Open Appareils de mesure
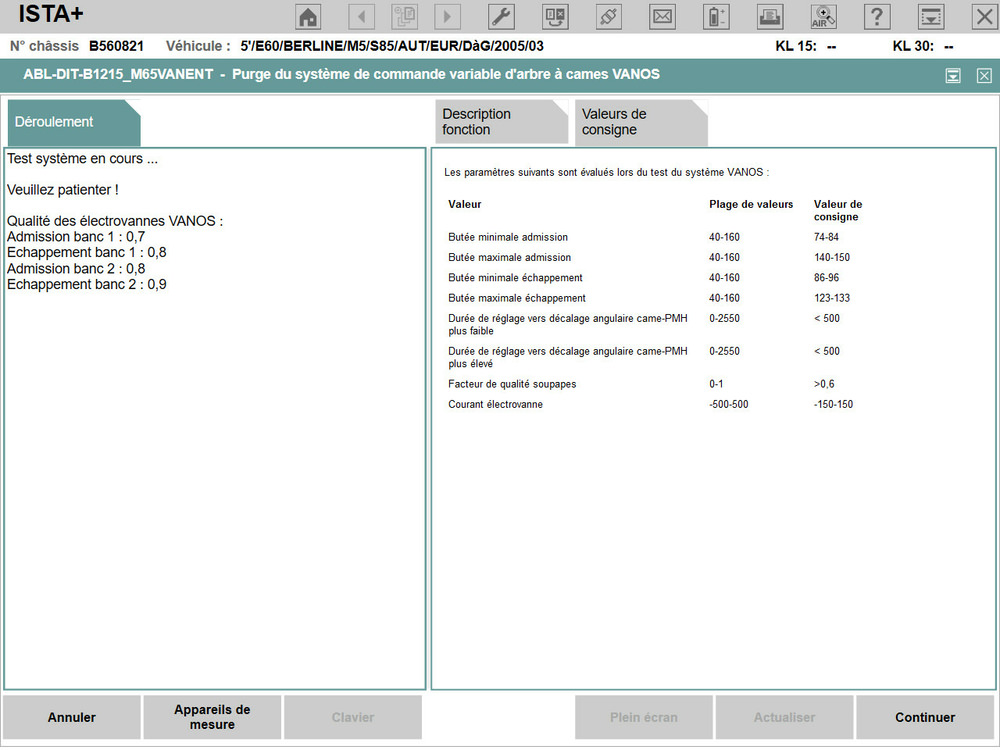Viewport: 1000px width, 750px height. tap(212, 717)
